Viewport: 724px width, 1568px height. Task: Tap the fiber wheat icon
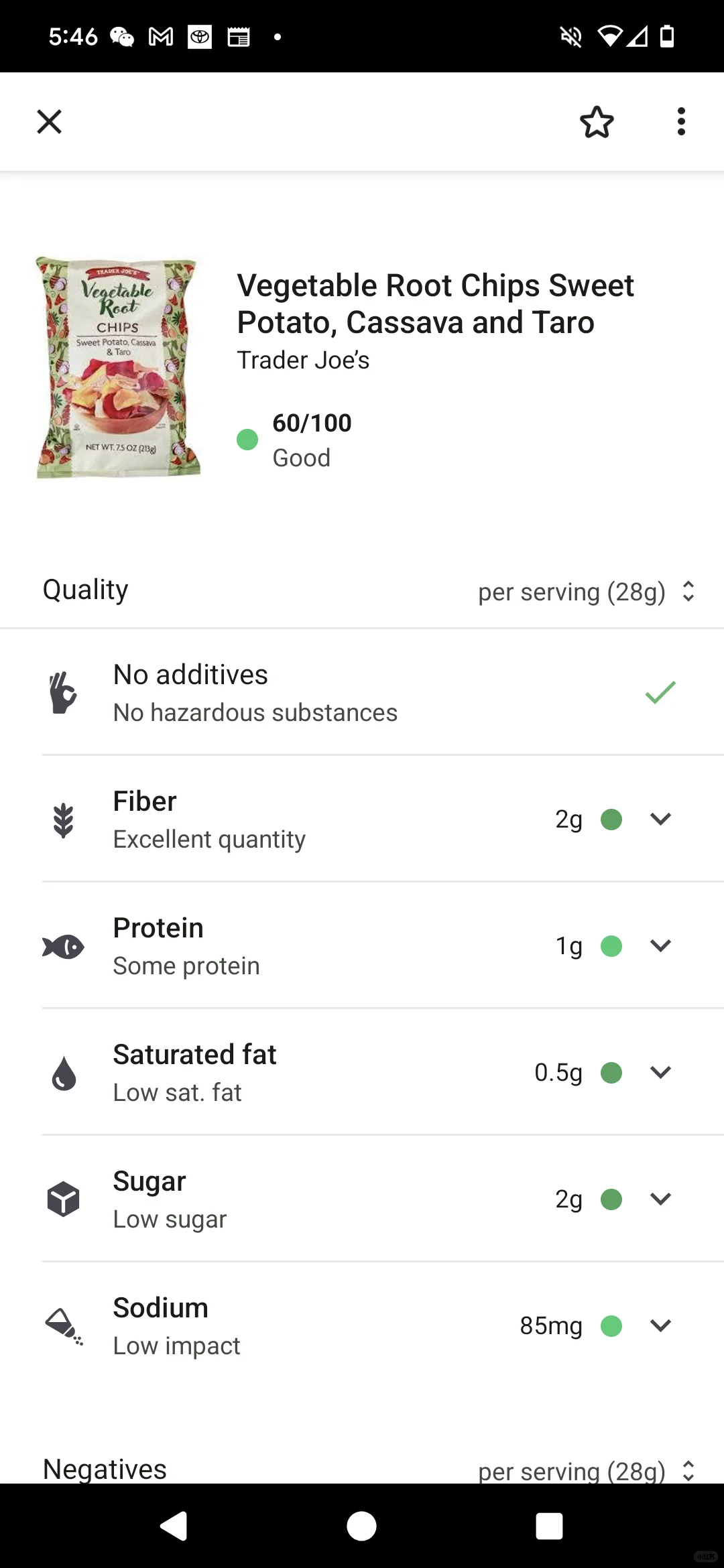(x=63, y=820)
